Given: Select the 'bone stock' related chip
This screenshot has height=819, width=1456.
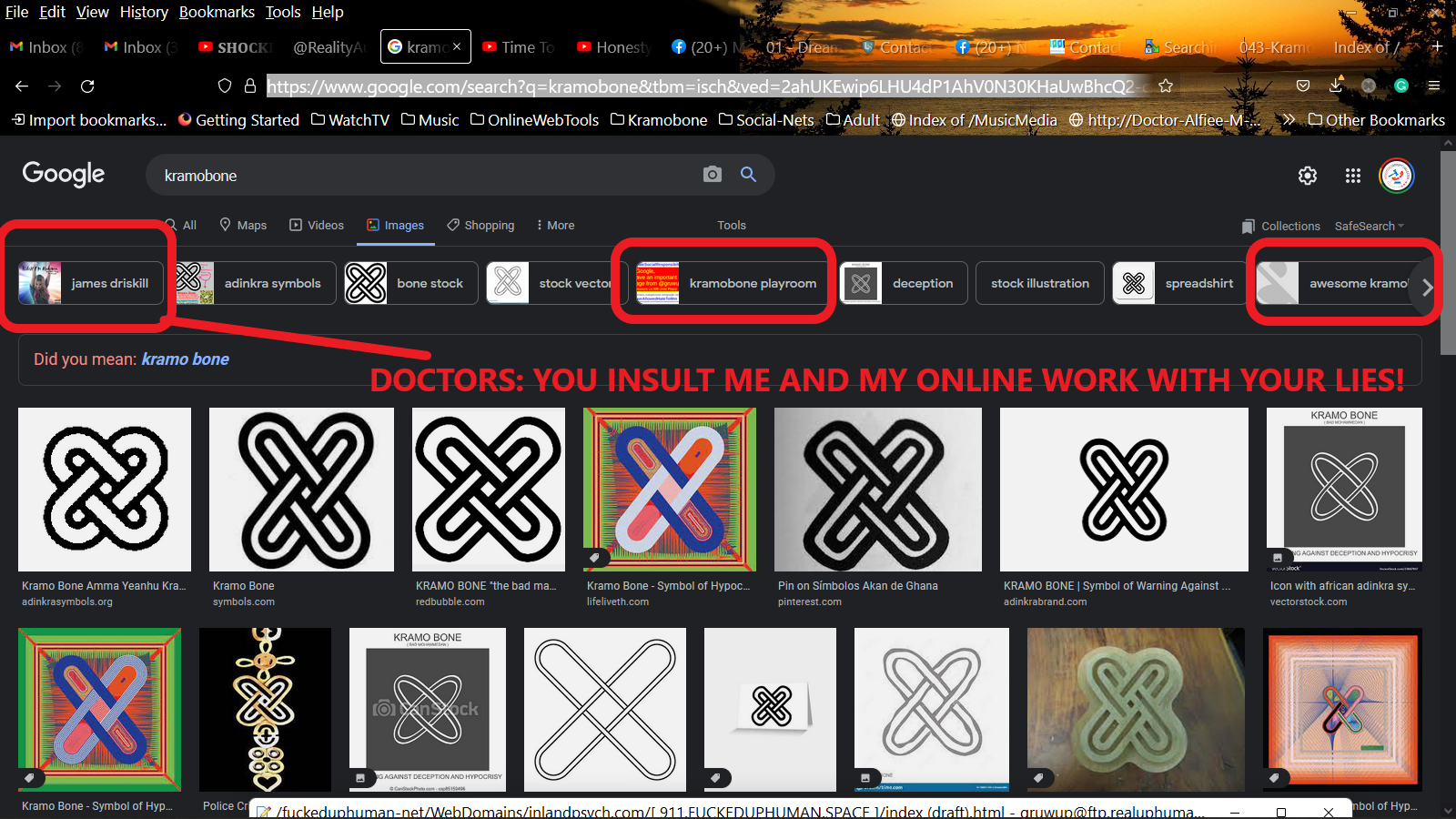Looking at the screenshot, I should coord(411,283).
